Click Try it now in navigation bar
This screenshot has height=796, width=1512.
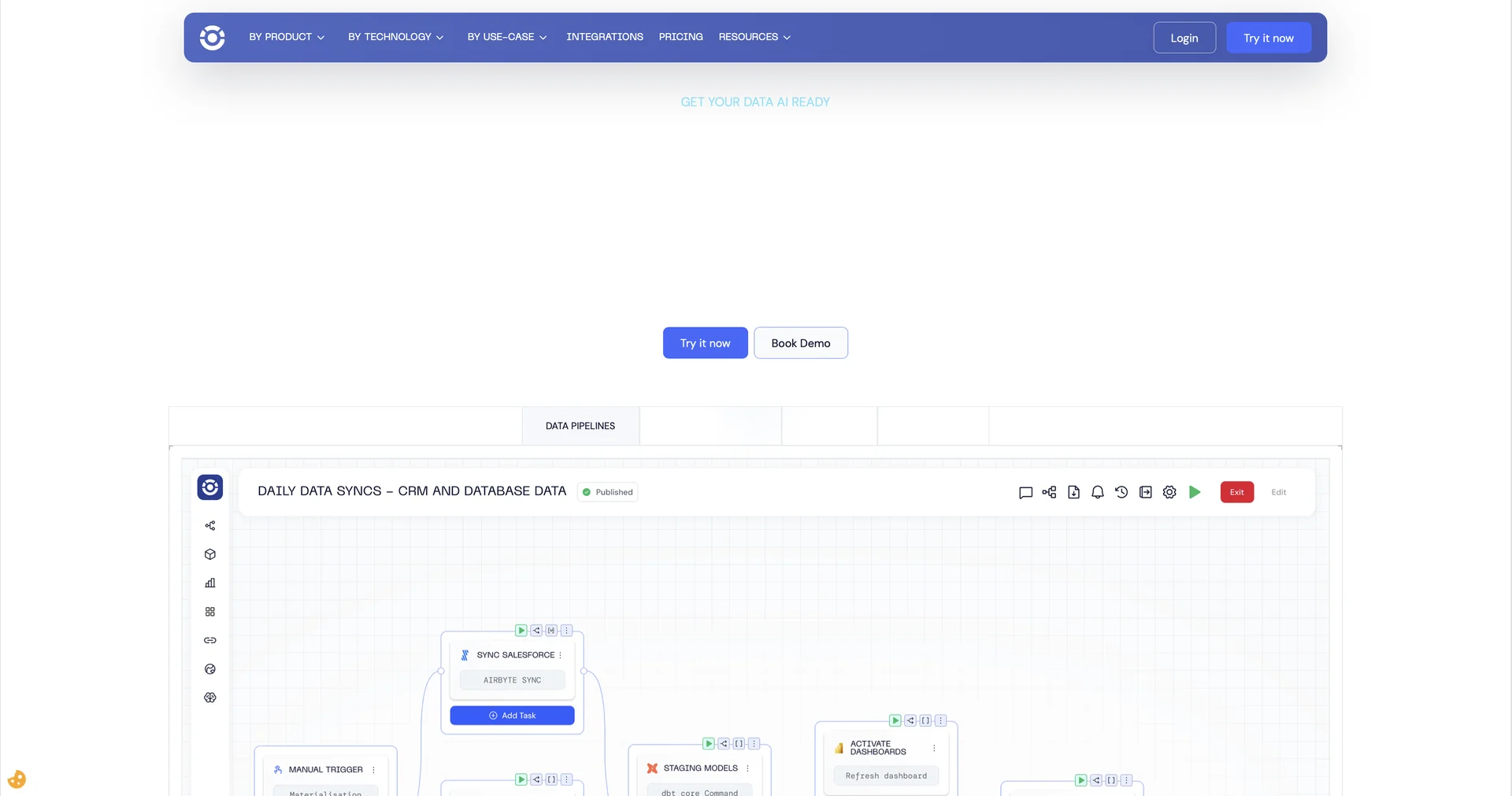point(1269,38)
